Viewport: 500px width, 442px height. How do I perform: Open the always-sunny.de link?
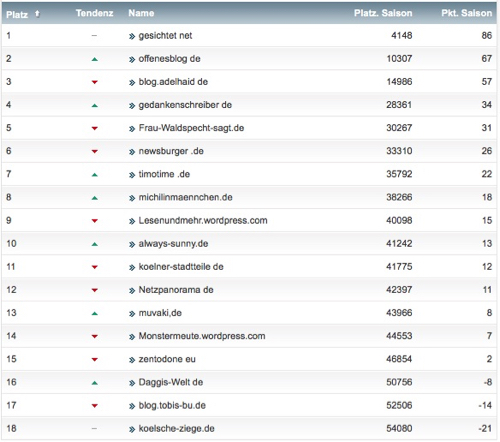[173, 244]
